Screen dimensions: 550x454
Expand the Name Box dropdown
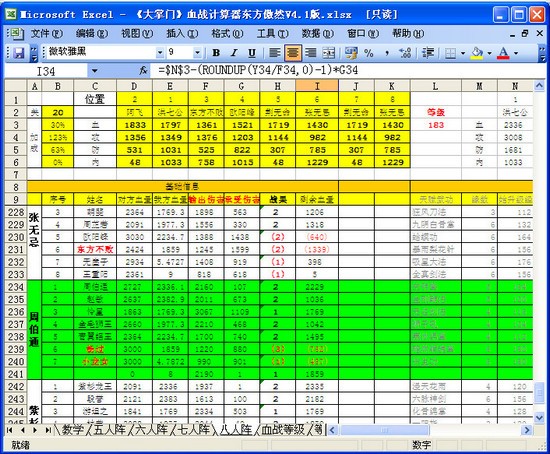coord(94,71)
